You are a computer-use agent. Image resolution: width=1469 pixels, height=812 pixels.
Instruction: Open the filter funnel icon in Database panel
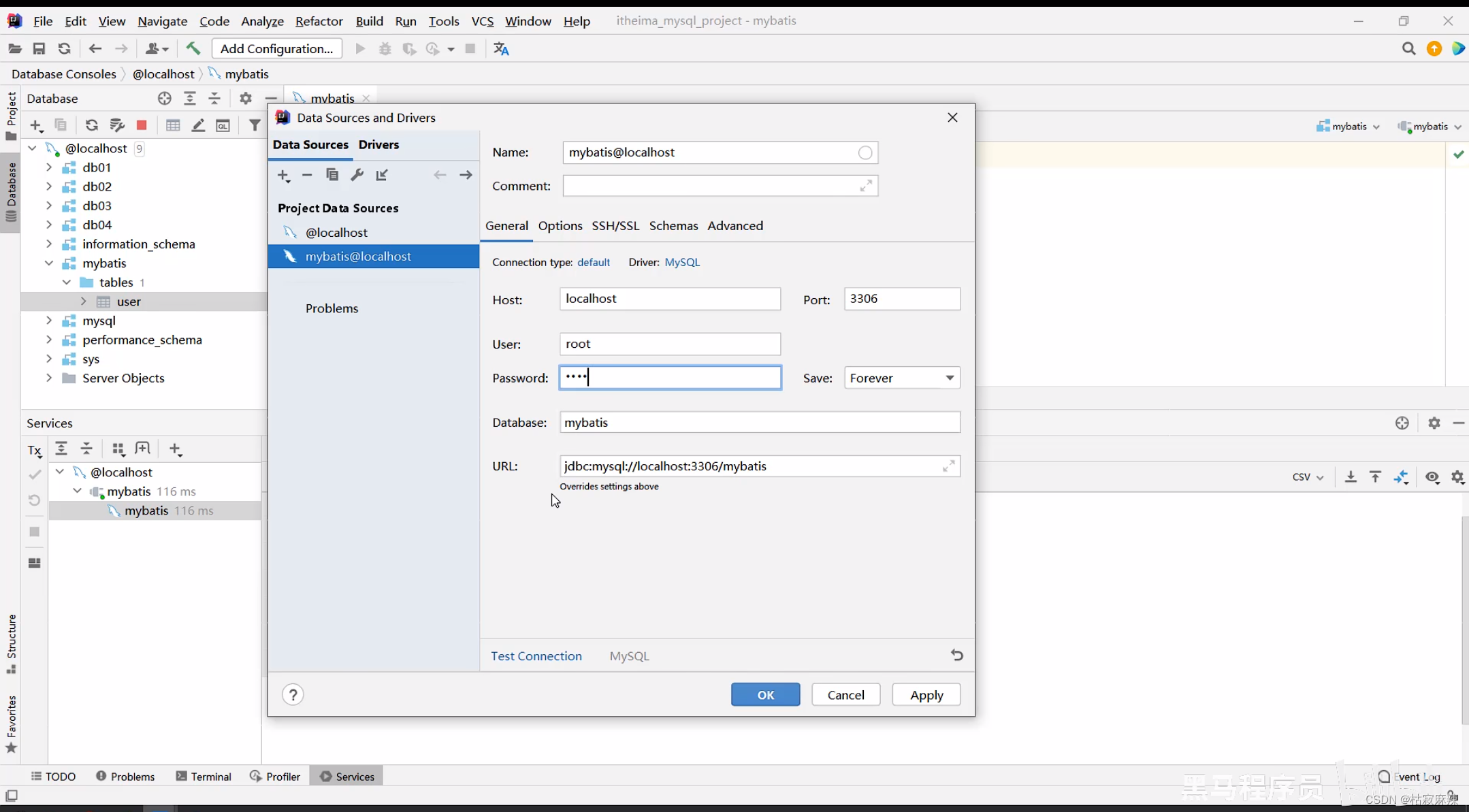click(254, 125)
